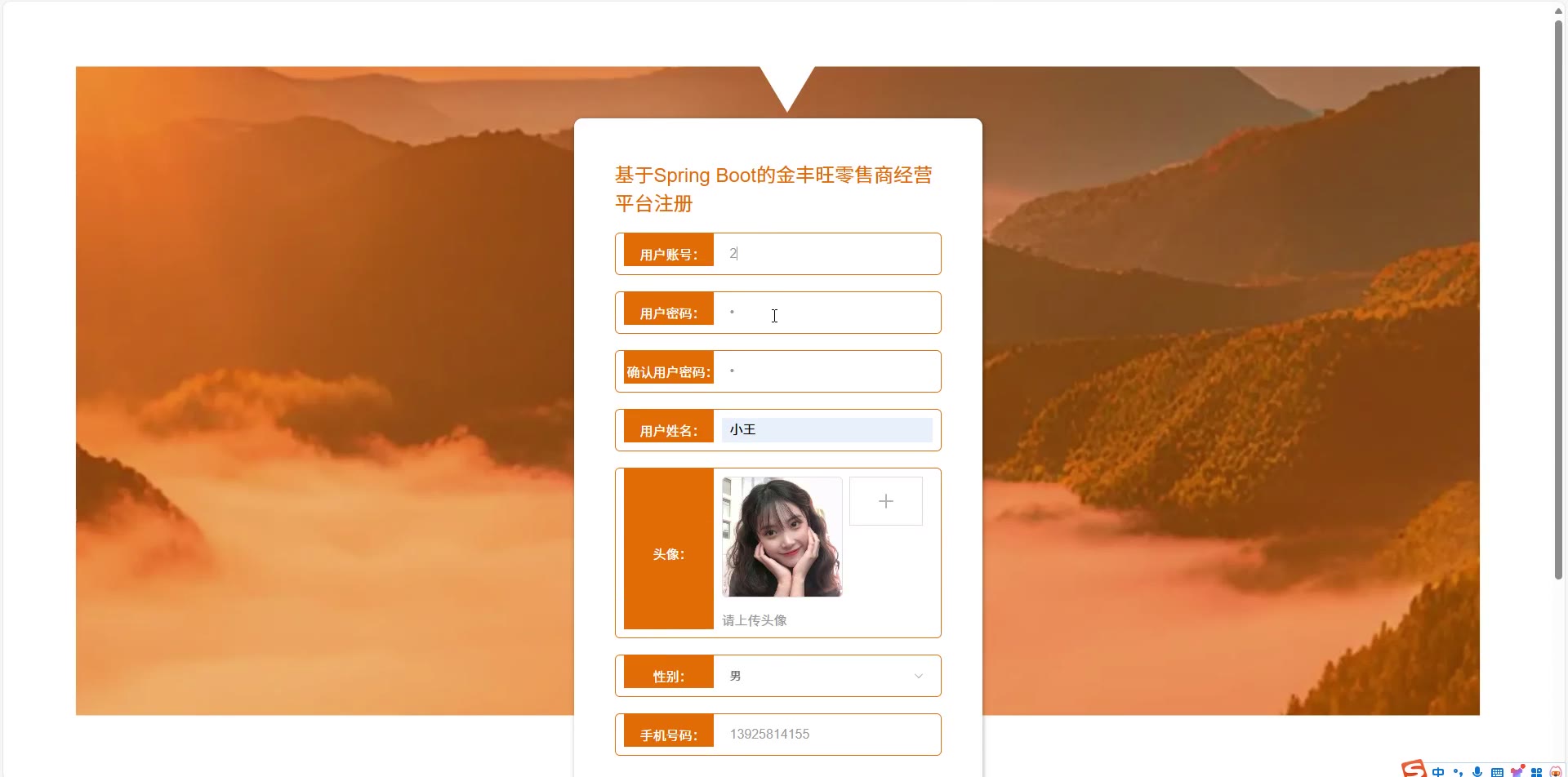Image resolution: width=1568 pixels, height=777 pixels.
Task: Select the 确认用户密码 input box
Action: (x=826, y=371)
